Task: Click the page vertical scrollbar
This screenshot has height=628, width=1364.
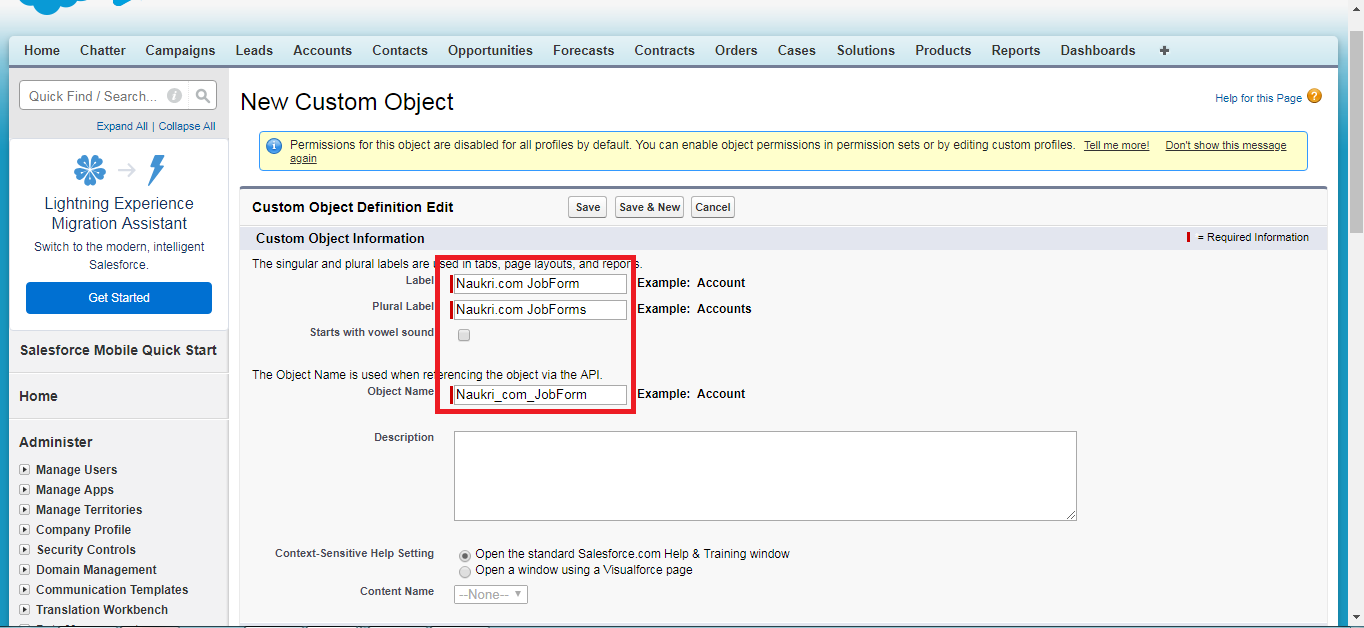Action: [x=1356, y=130]
